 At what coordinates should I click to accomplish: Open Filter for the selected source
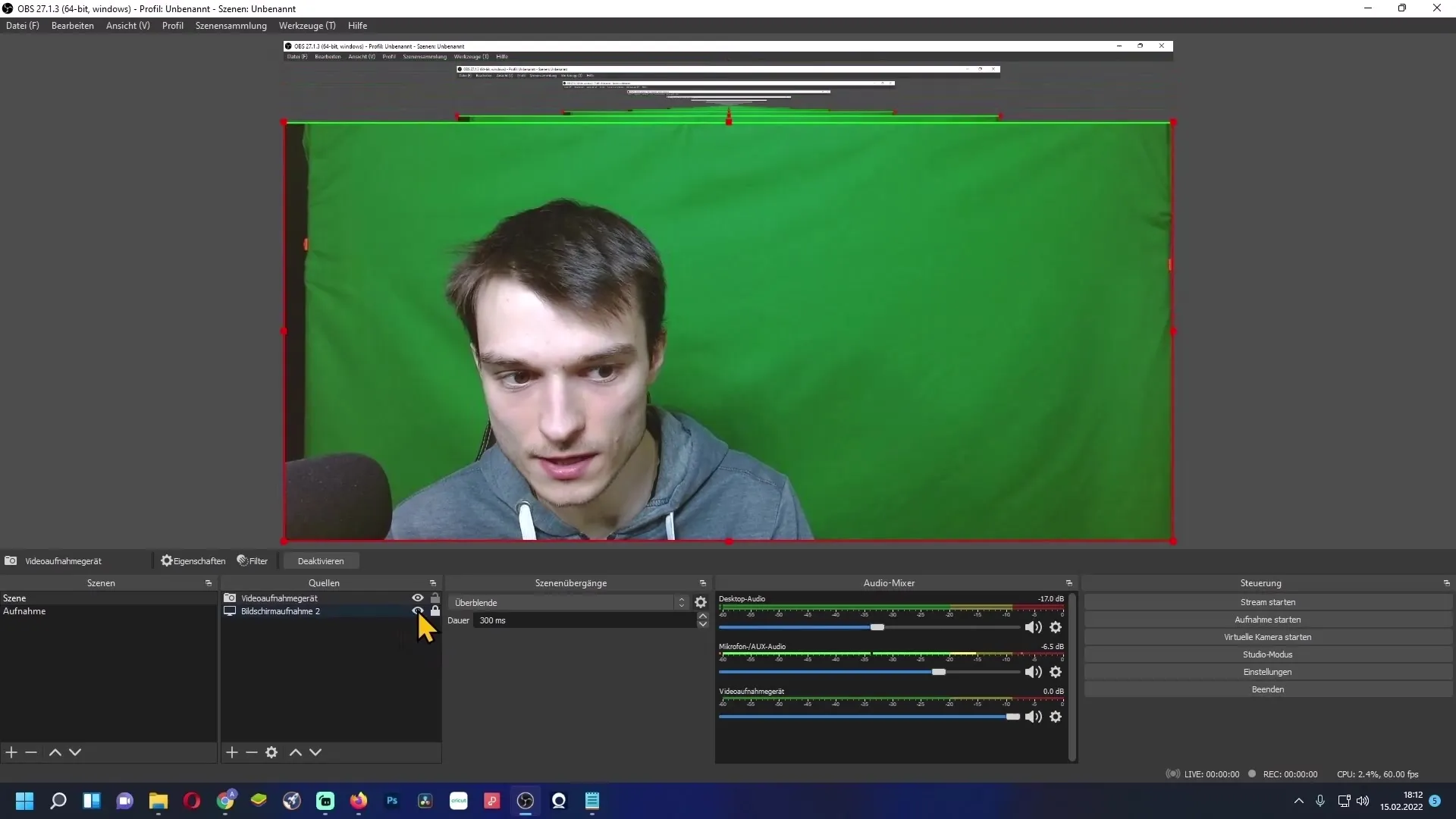point(253,561)
